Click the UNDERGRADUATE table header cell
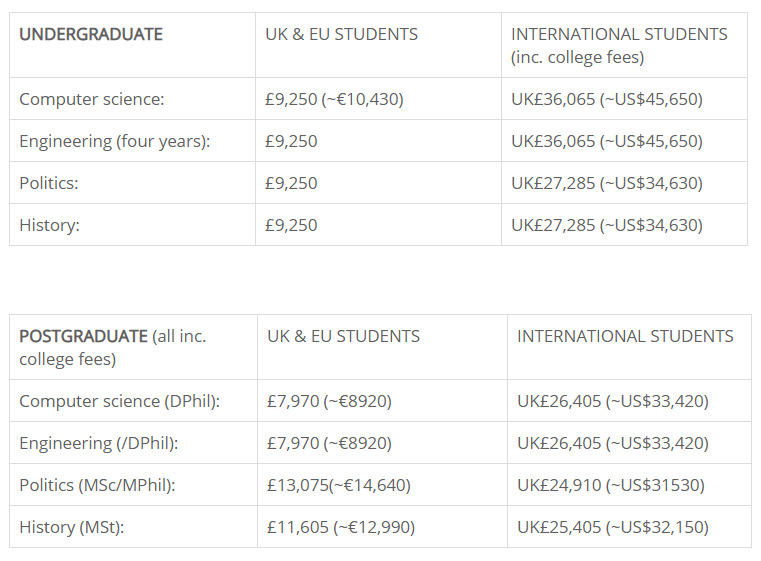 point(91,34)
